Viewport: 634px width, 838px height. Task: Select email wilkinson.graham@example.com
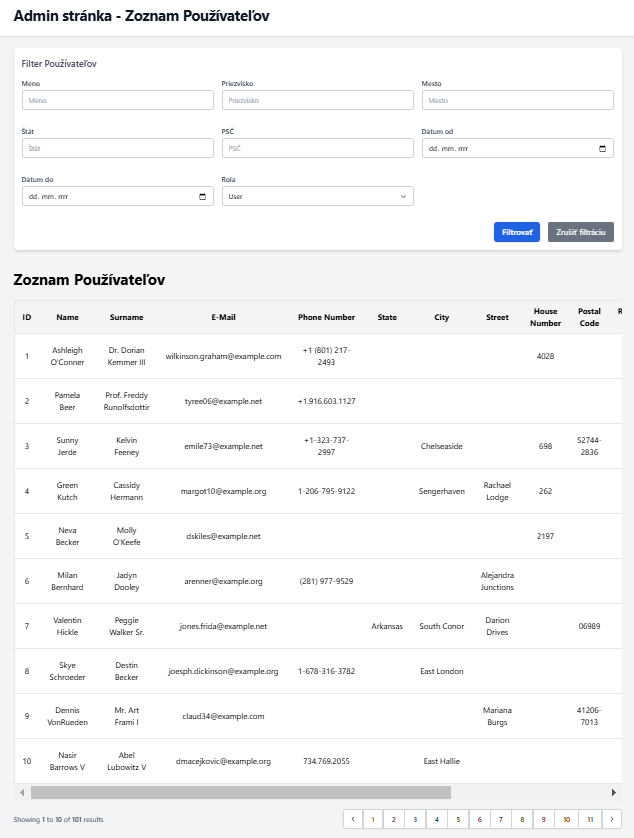[223, 356]
